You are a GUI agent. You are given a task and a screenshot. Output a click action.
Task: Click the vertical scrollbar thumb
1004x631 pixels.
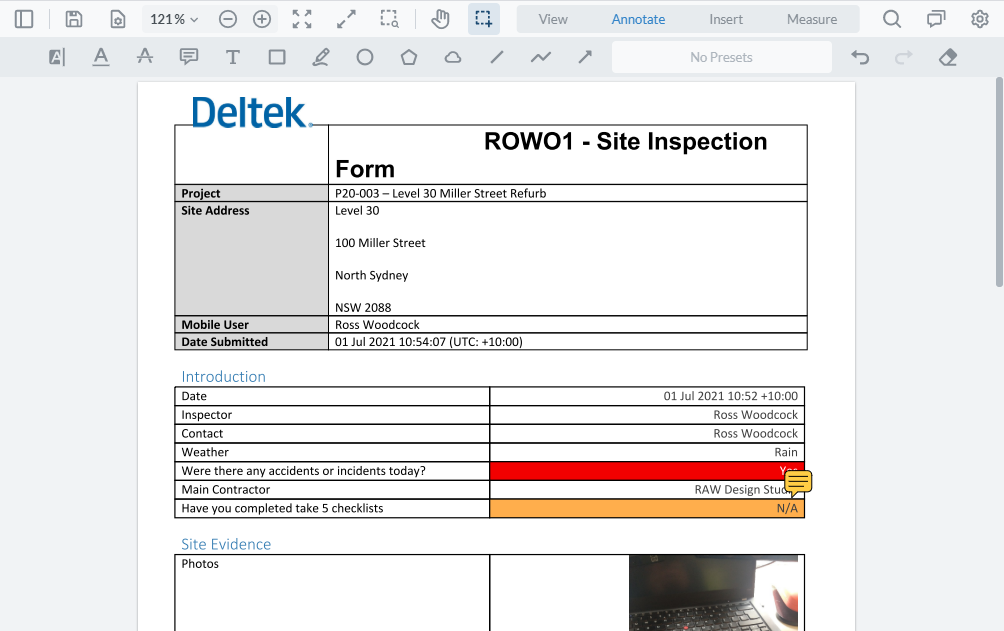[x=999, y=182]
